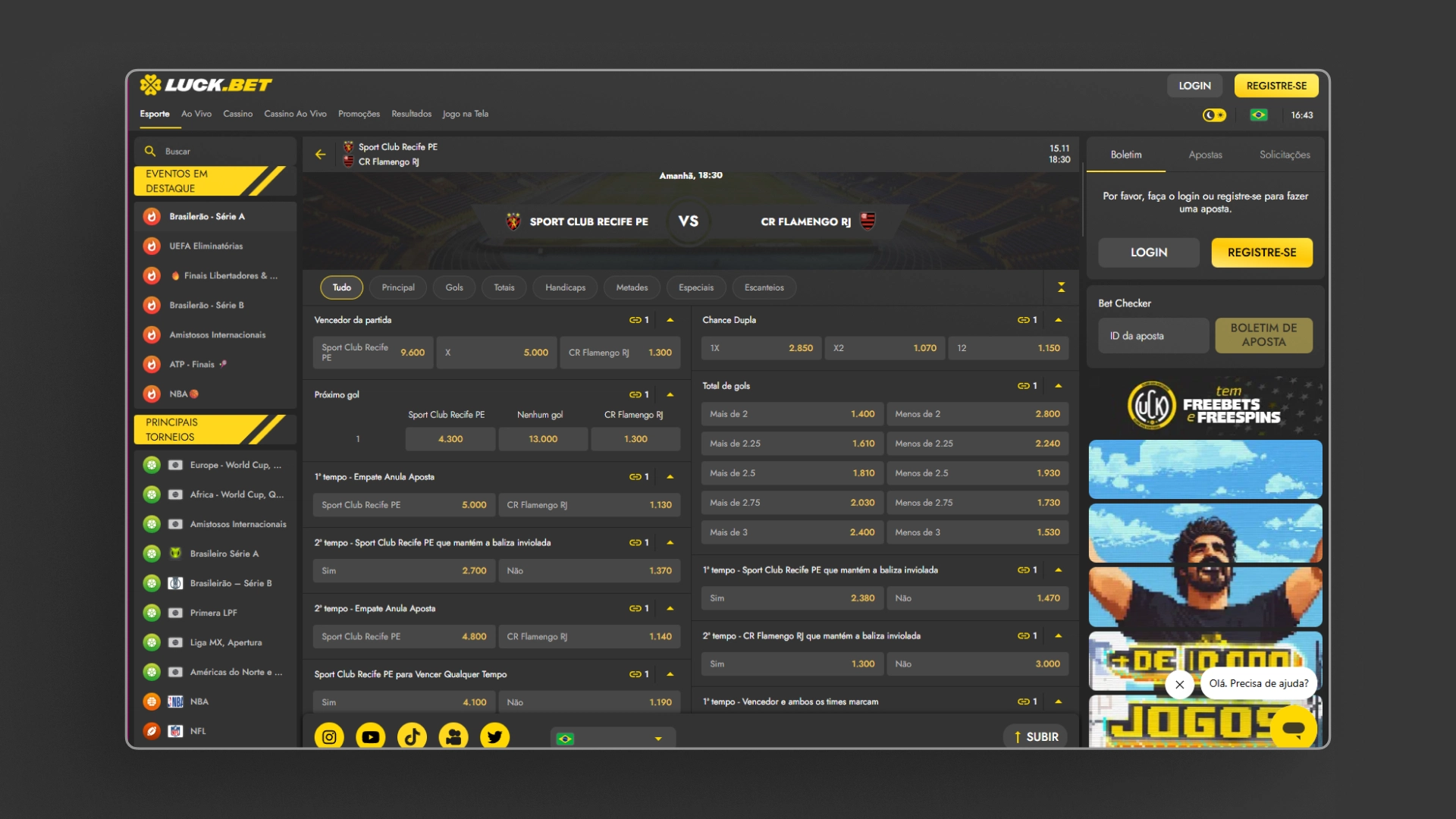Open the live chat bubble icon
The width and height of the screenshot is (1456, 819).
[x=1294, y=729]
